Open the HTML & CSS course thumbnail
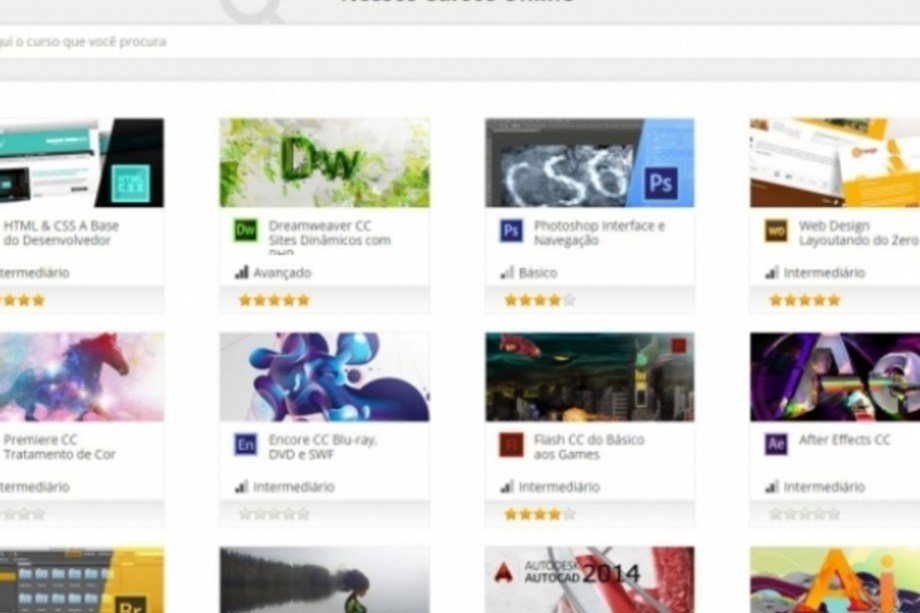This screenshot has width=920, height=613. 82,162
